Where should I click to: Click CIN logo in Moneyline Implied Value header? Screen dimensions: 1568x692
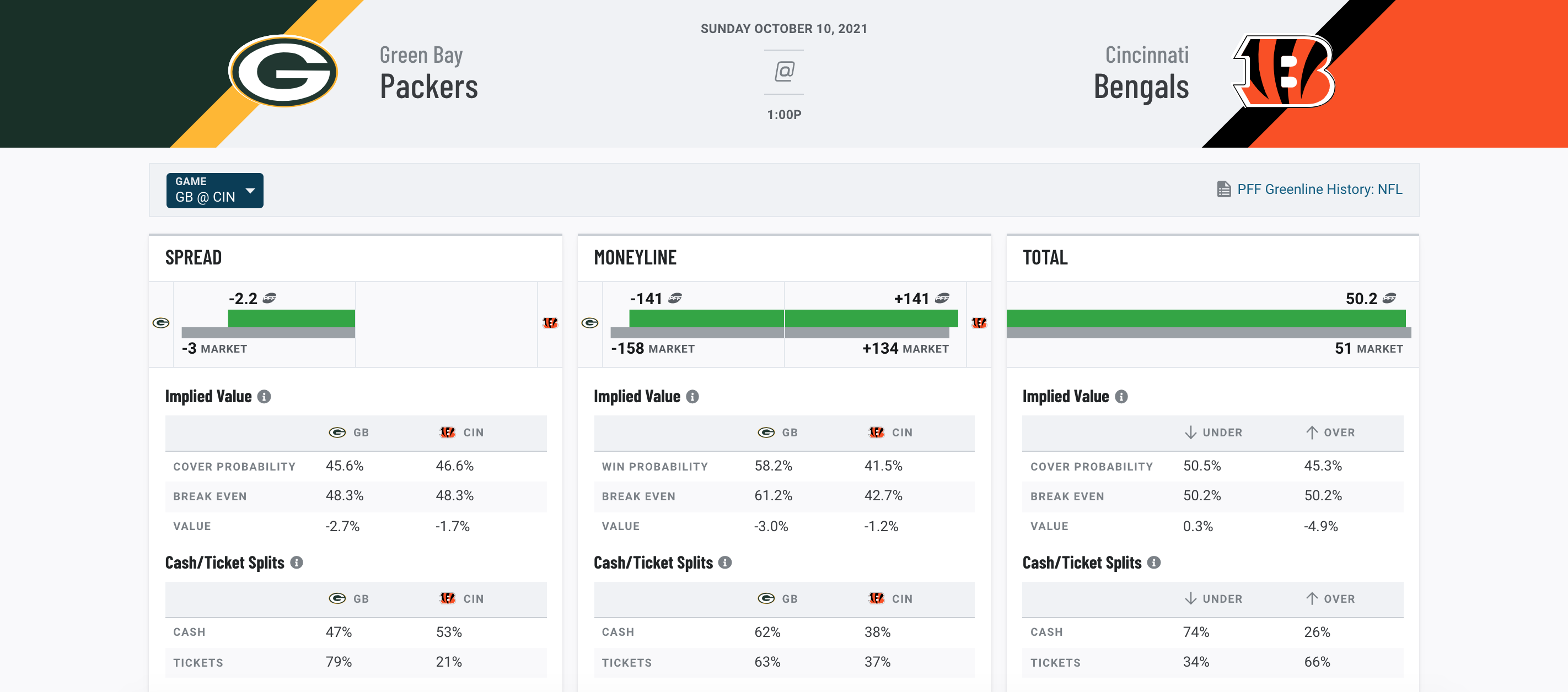pos(876,432)
